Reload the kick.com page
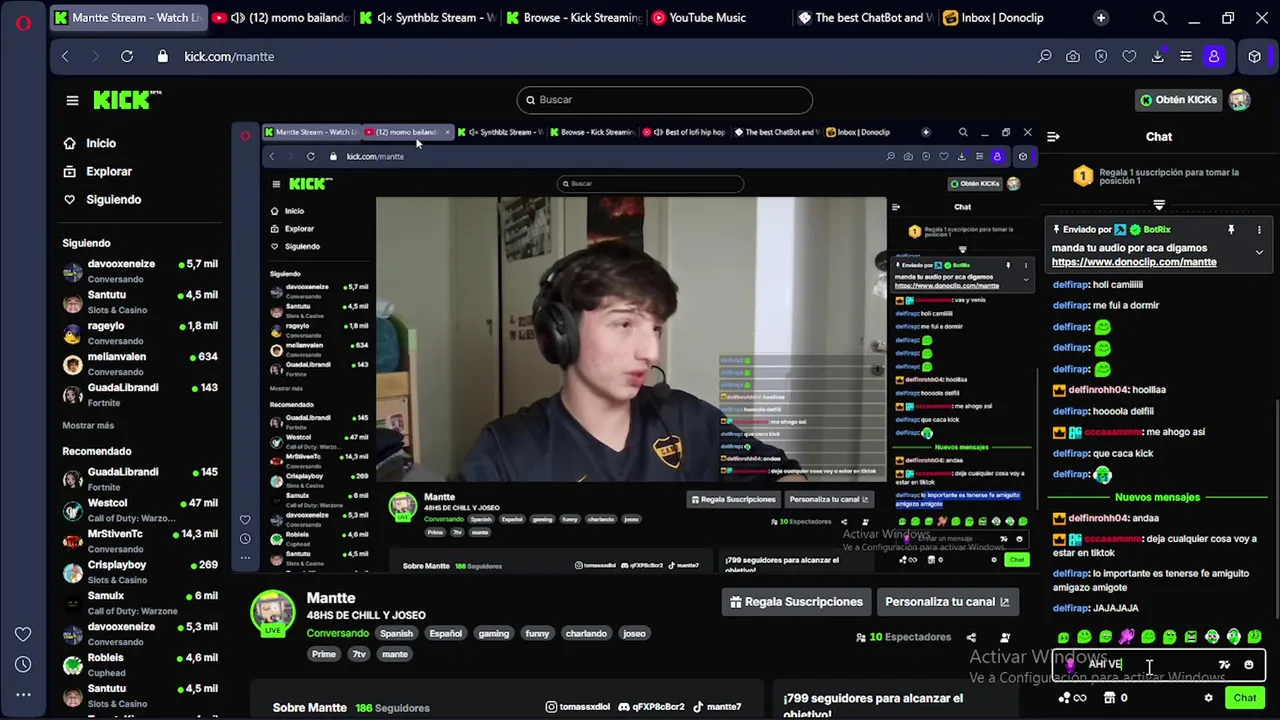1280x720 pixels. [x=127, y=57]
